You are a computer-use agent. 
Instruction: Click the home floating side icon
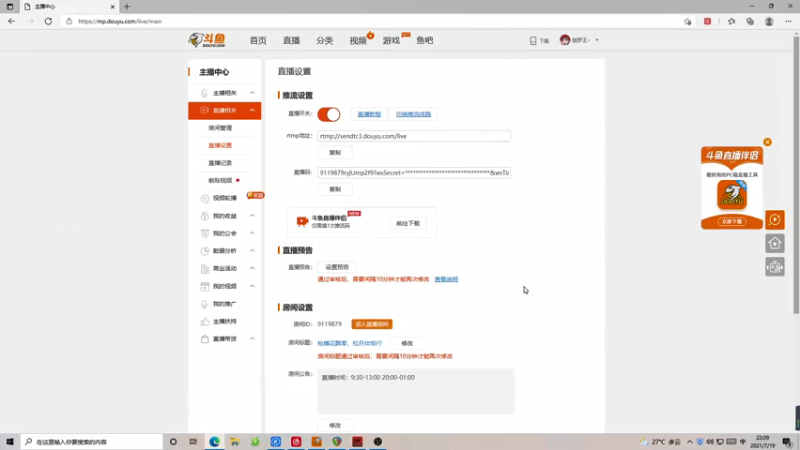click(774, 243)
